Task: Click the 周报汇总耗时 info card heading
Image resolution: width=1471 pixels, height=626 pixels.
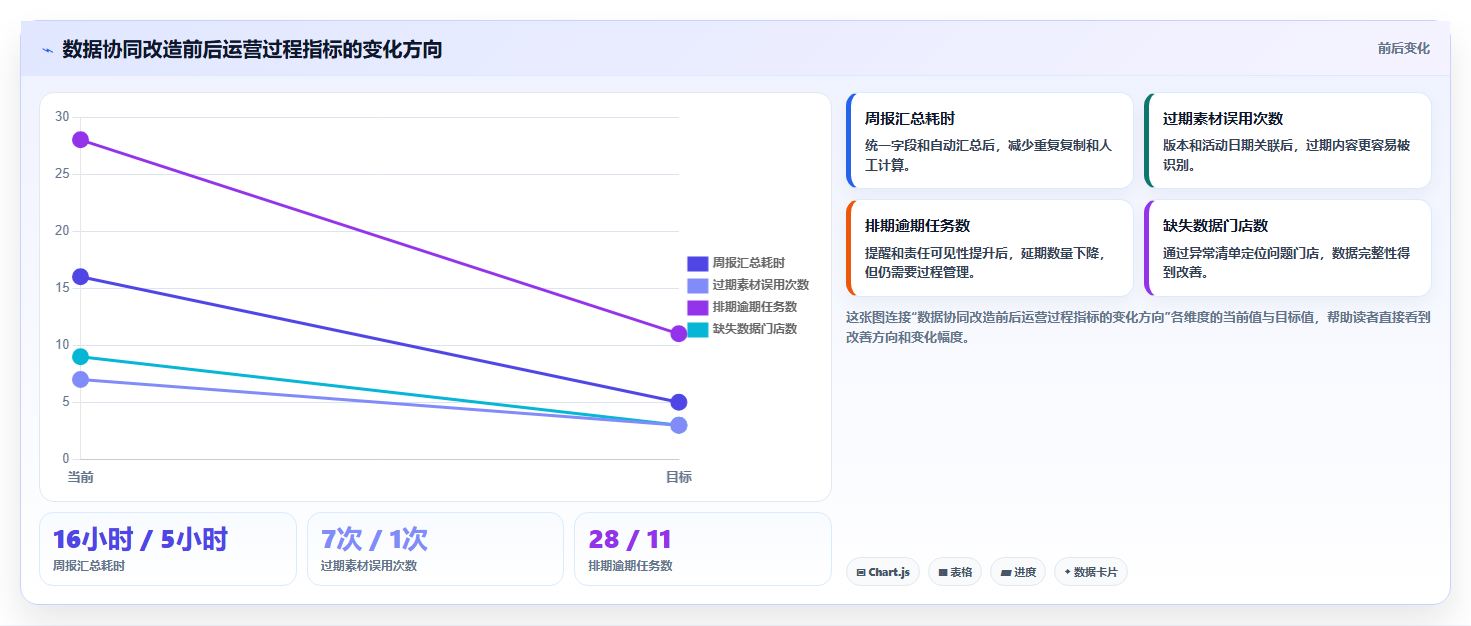Action: coord(910,118)
